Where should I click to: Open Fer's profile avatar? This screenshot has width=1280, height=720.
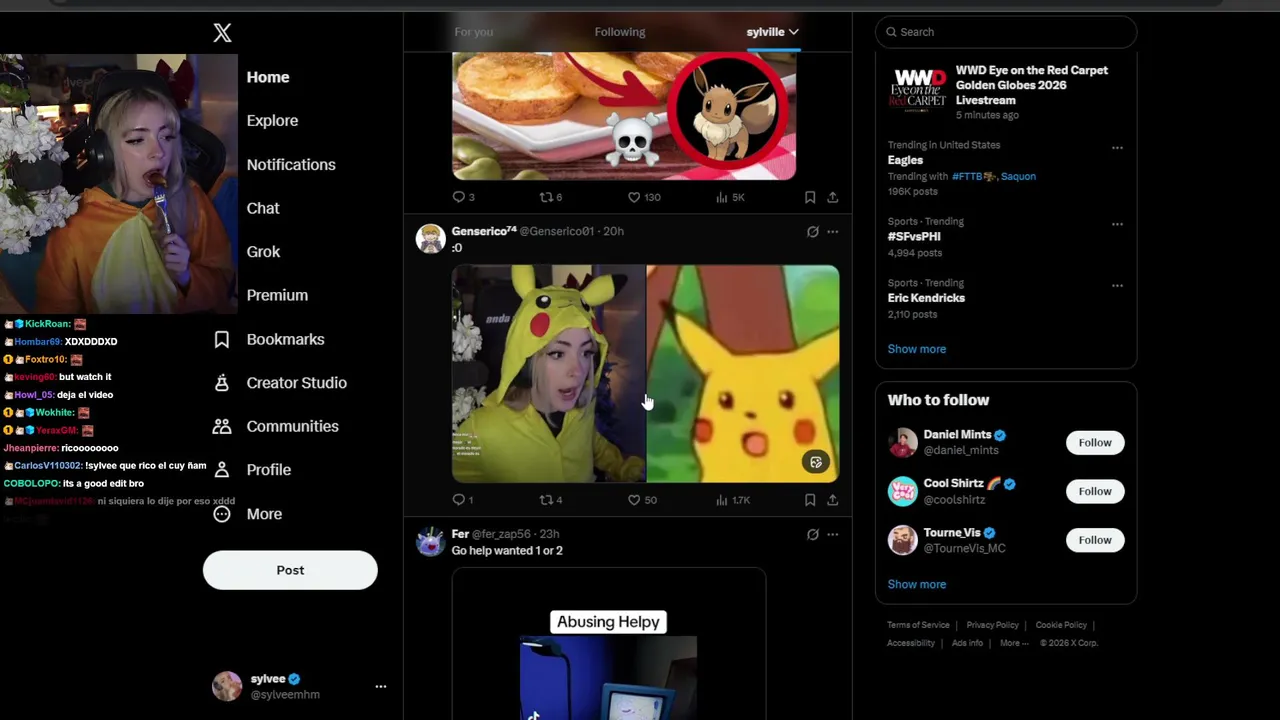(430, 542)
